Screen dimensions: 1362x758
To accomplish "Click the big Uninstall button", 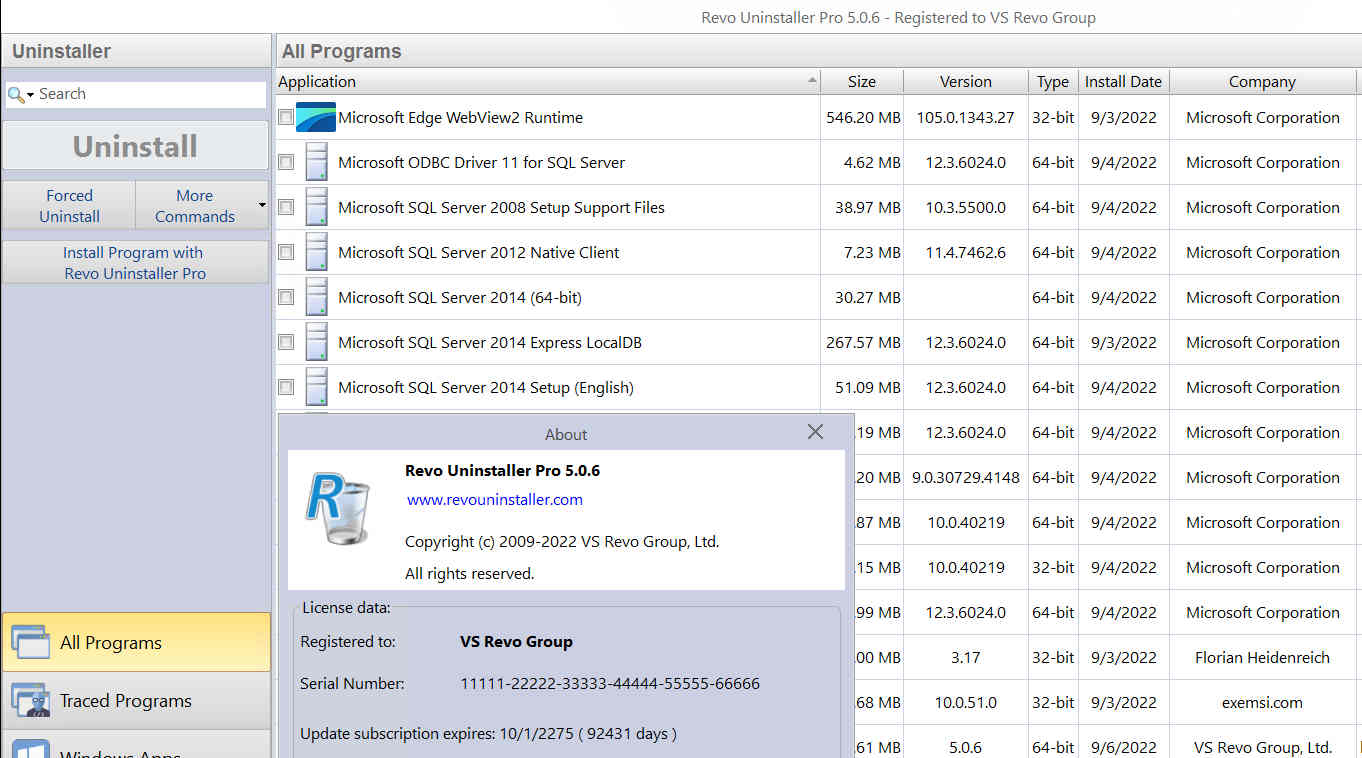I will click(x=135, y=146).
